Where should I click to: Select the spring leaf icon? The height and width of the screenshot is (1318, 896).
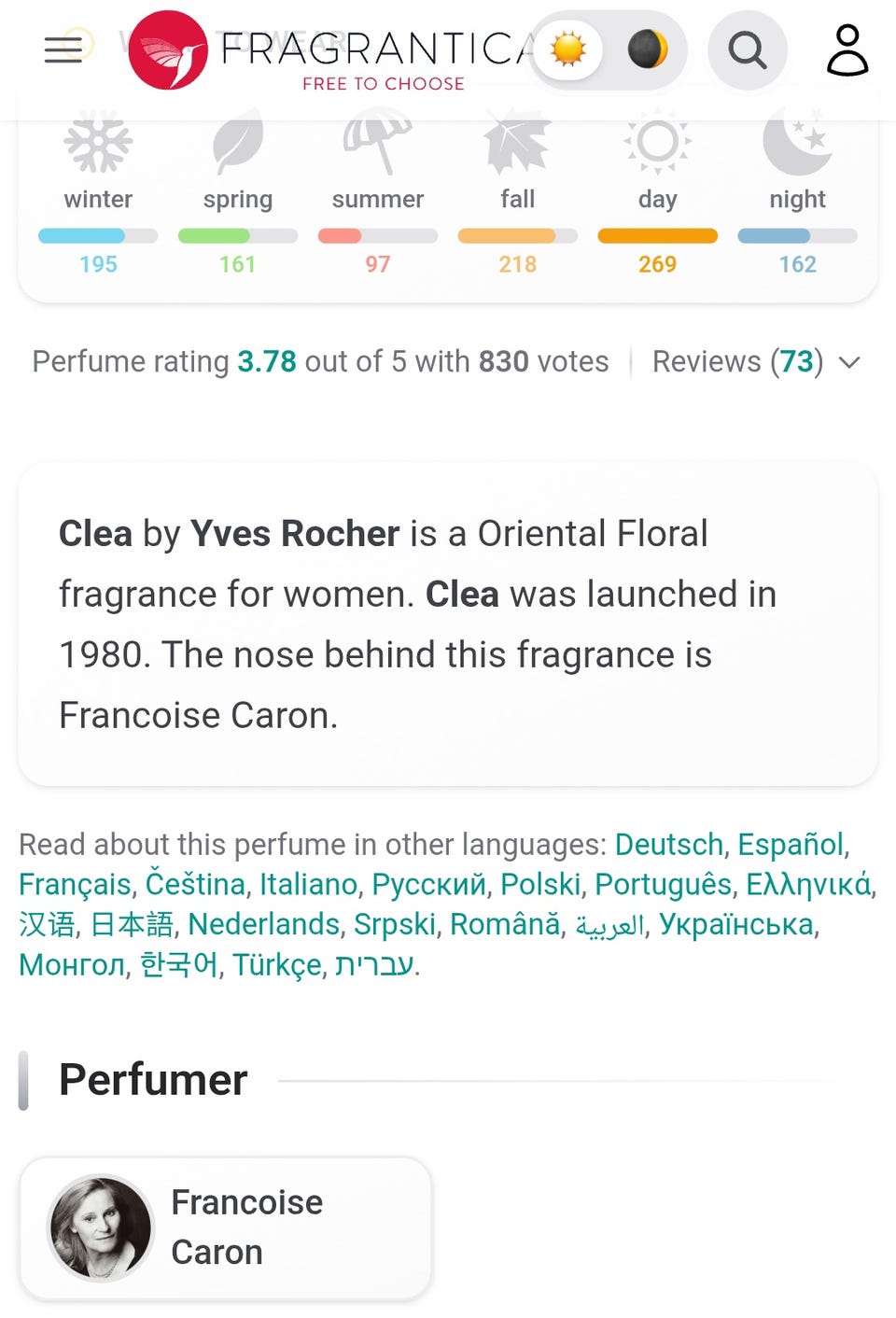click(x=238, y=142)
